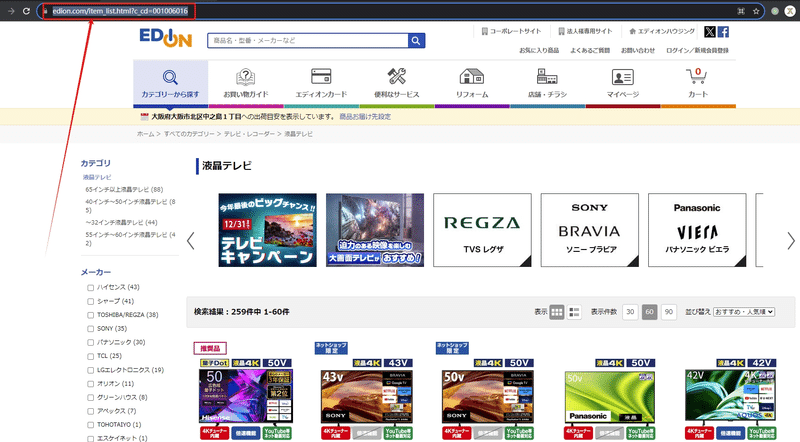This screenshot has height=442, width=800.
Task: Switch to grid view display icon
Action: (x=557, y=311)
